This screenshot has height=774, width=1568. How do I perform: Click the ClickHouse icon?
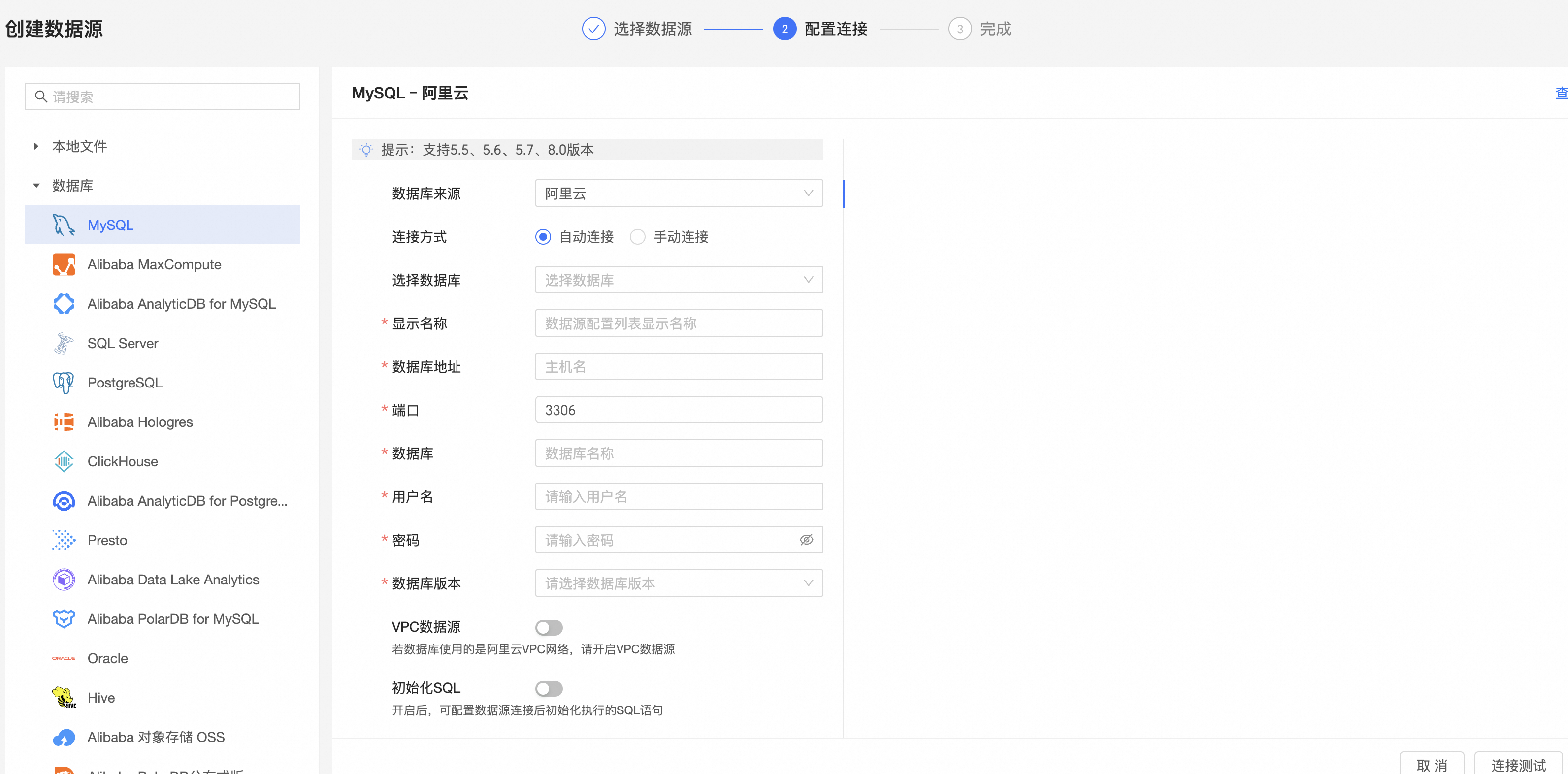click(64, 461)
